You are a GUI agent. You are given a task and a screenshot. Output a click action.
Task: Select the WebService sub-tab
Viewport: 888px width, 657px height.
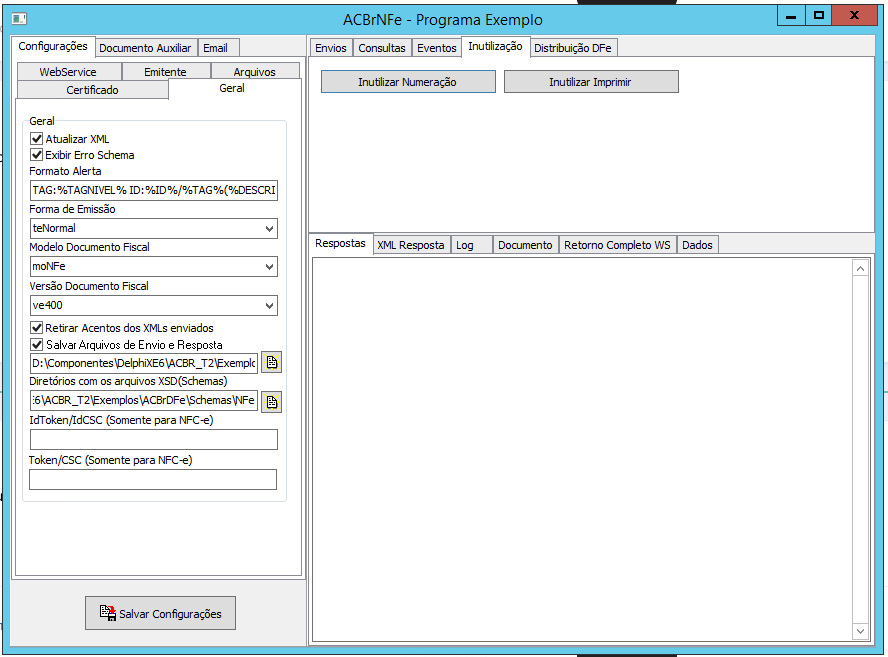click(69, 72)
